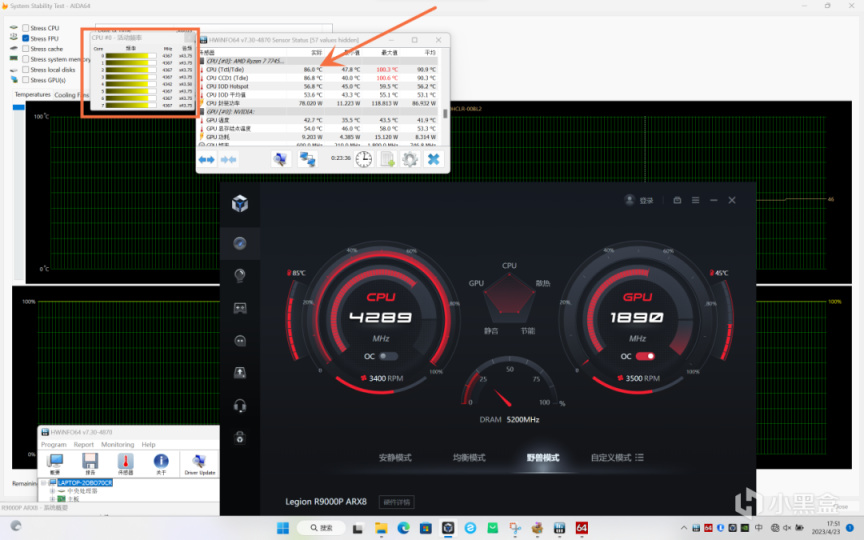
Task: Click the magnifier-over-monitor icon in HWiNFO sensor toolbar
Action: [280, 159]
